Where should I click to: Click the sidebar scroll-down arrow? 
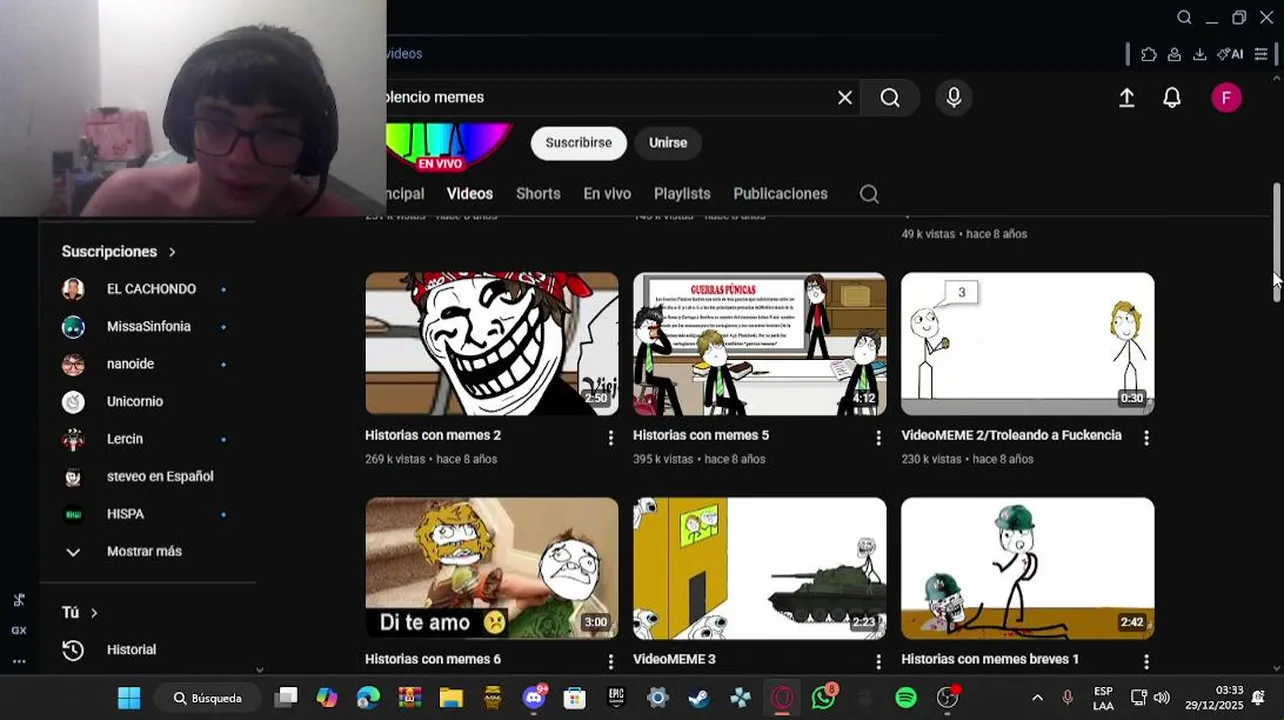(x=260, y=670)
